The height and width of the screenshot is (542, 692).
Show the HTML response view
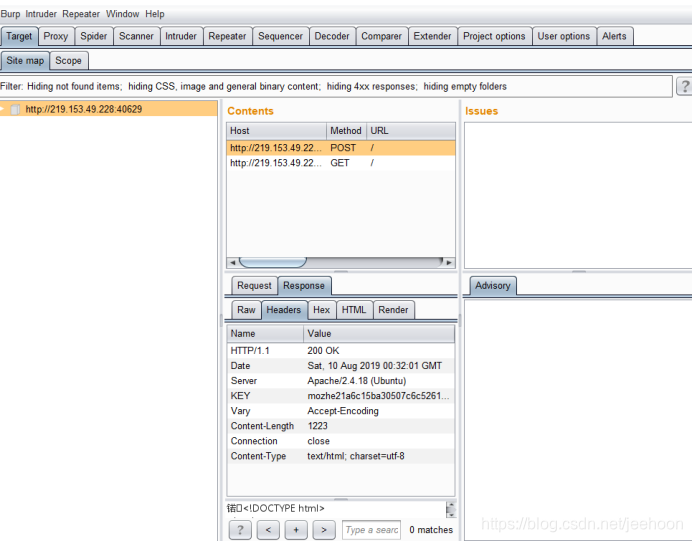pyautogui.click(x=354, y=310)
